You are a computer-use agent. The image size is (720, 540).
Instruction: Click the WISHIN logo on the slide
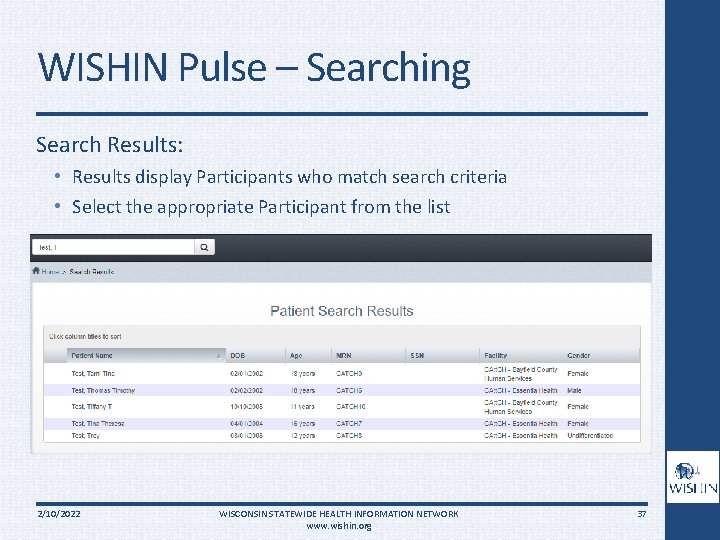[x=692, y=477]
